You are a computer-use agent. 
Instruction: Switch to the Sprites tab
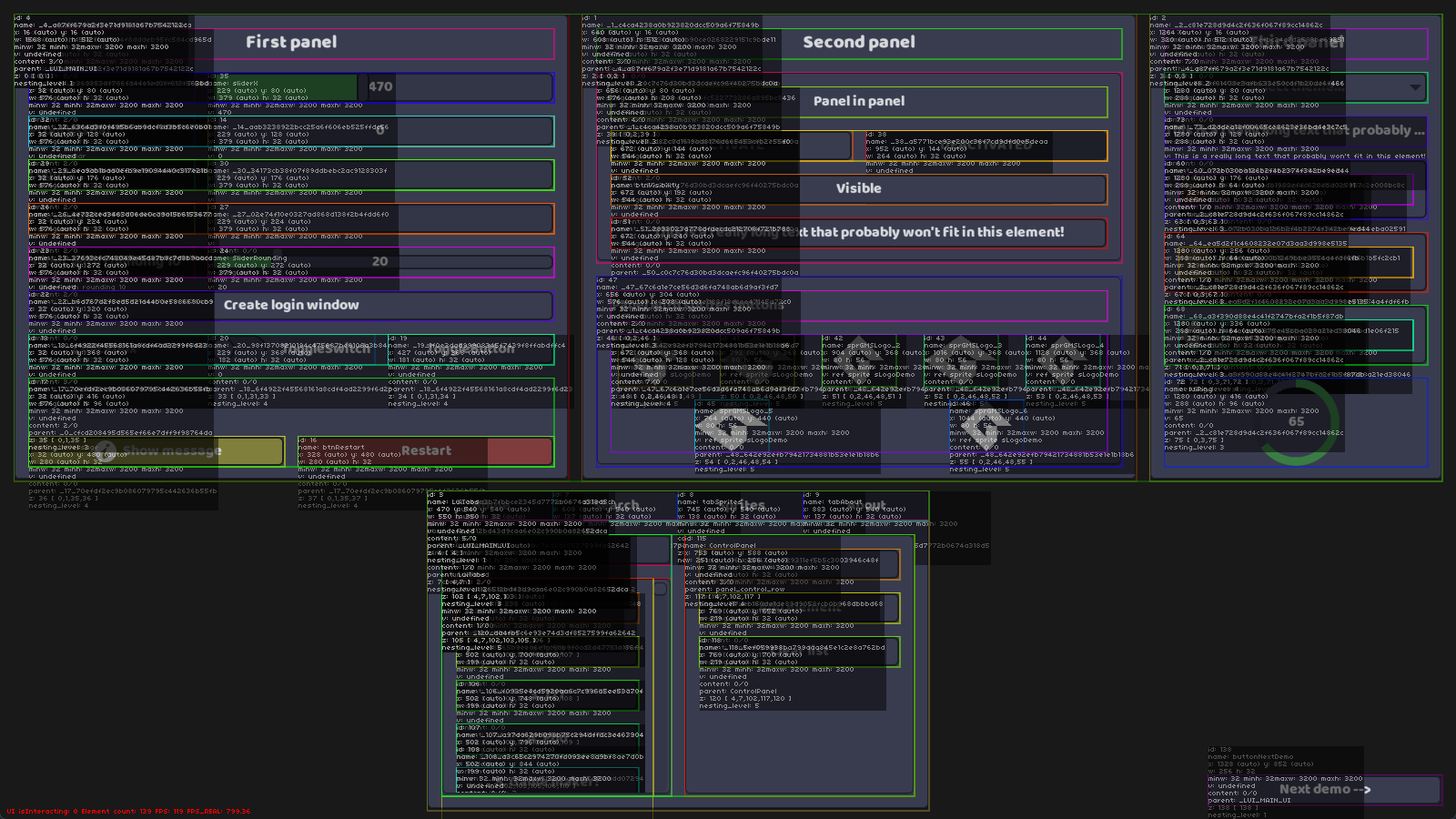click(740, 506)
